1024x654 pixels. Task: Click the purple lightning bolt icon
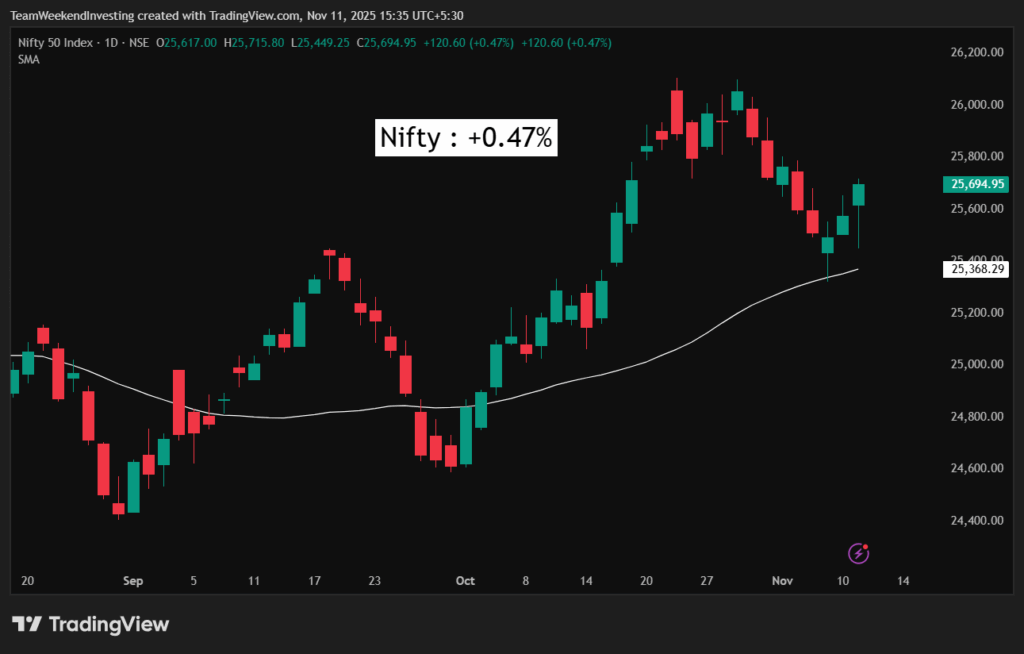pos(858,553)
